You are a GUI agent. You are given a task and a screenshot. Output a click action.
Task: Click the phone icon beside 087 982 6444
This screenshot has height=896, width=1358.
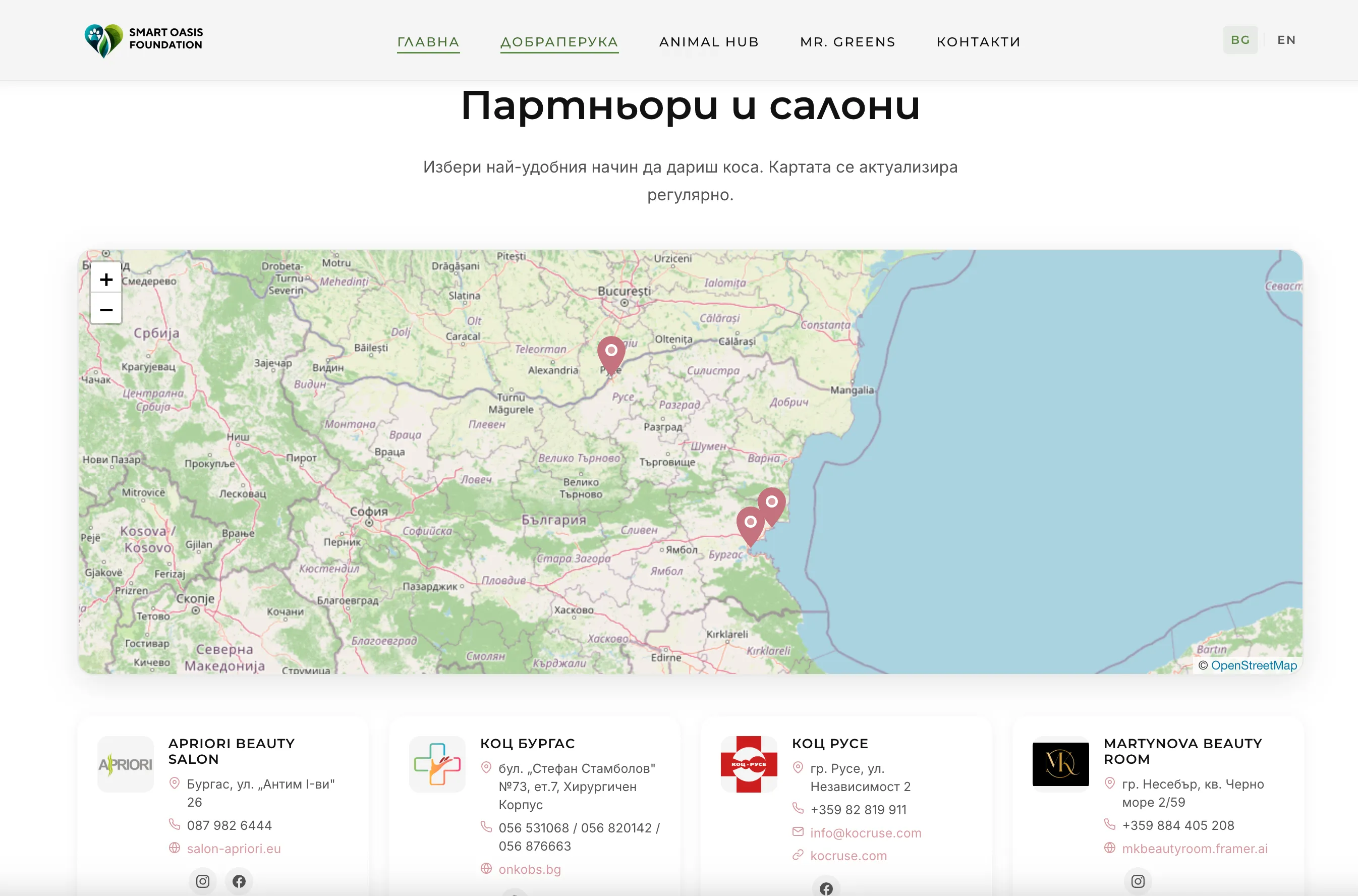click(x=175, y=824)
